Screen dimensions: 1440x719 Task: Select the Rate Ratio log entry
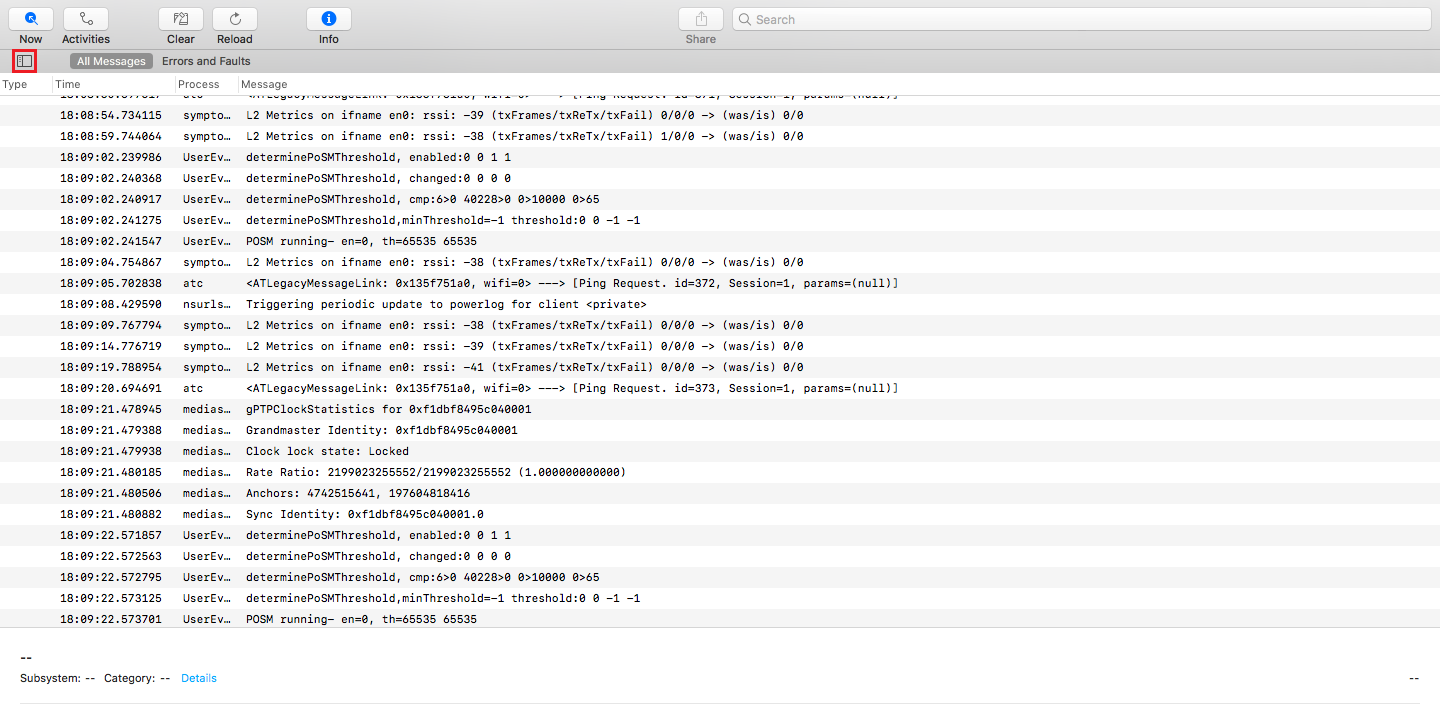[435, 472]
